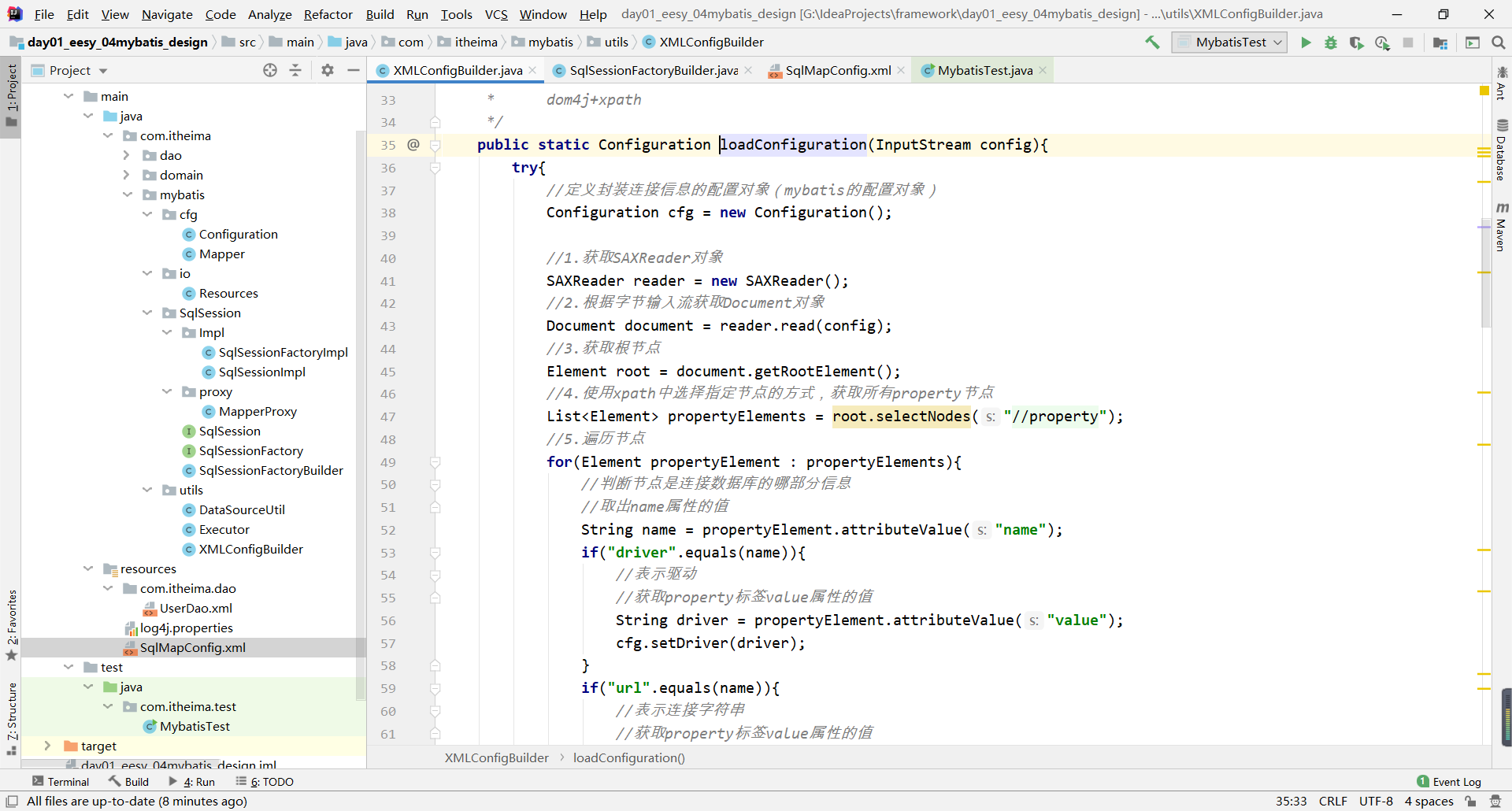Click loadConfiguration() in editor breadcrumb
1512x811 pixels.
[628, 757]
